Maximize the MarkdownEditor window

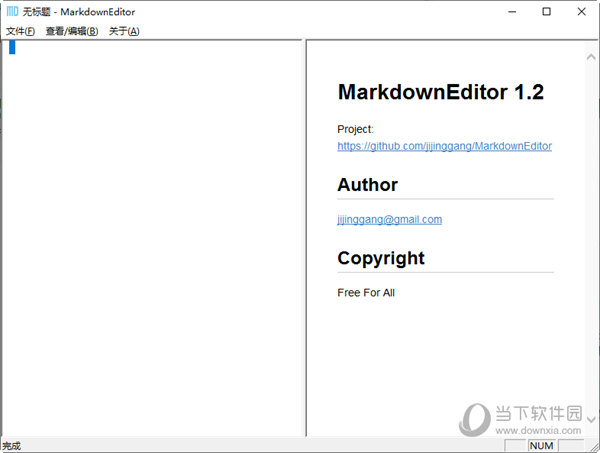pos(546,12)
